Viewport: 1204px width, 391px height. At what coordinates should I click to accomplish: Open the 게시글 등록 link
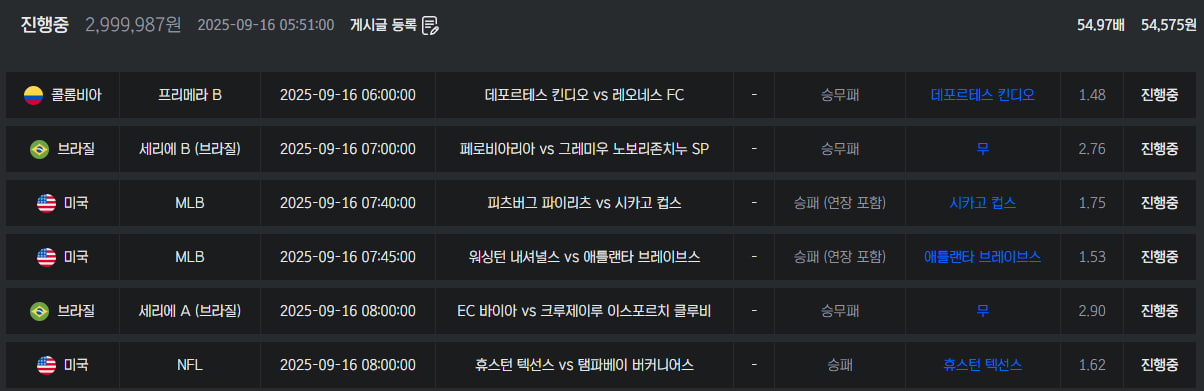pos(383,26)
